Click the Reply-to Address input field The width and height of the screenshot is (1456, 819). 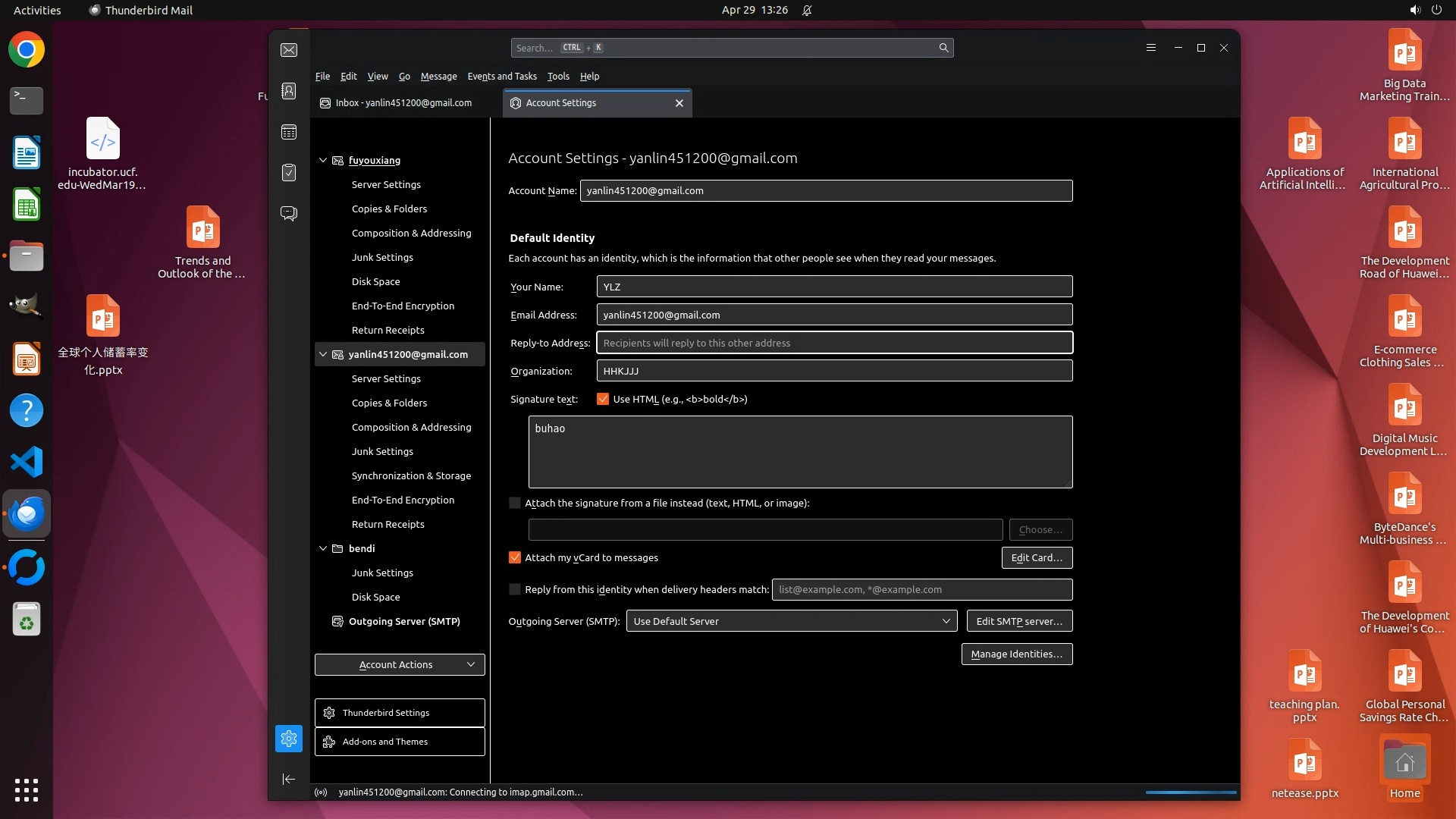pyautogui.click(x=834, y=343)
